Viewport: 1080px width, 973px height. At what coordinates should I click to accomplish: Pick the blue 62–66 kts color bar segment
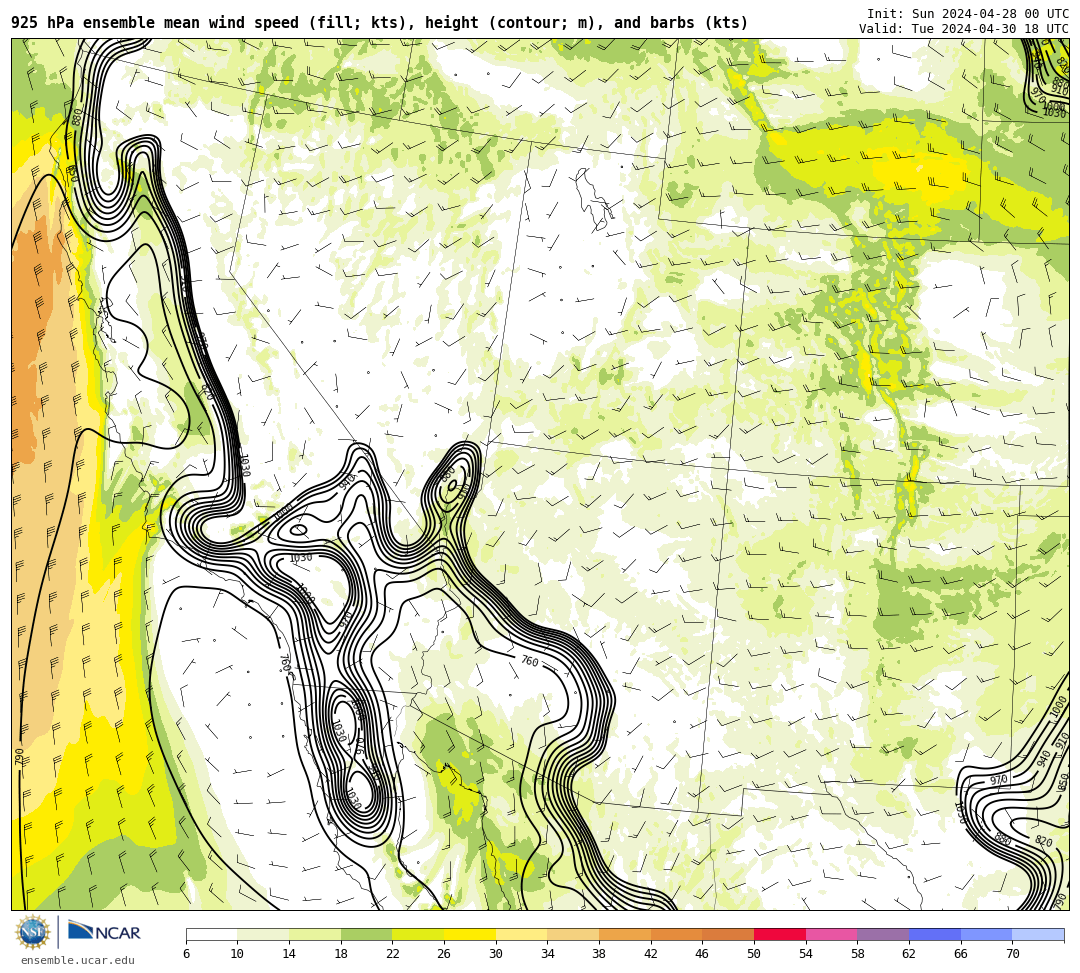click(935, 934)
